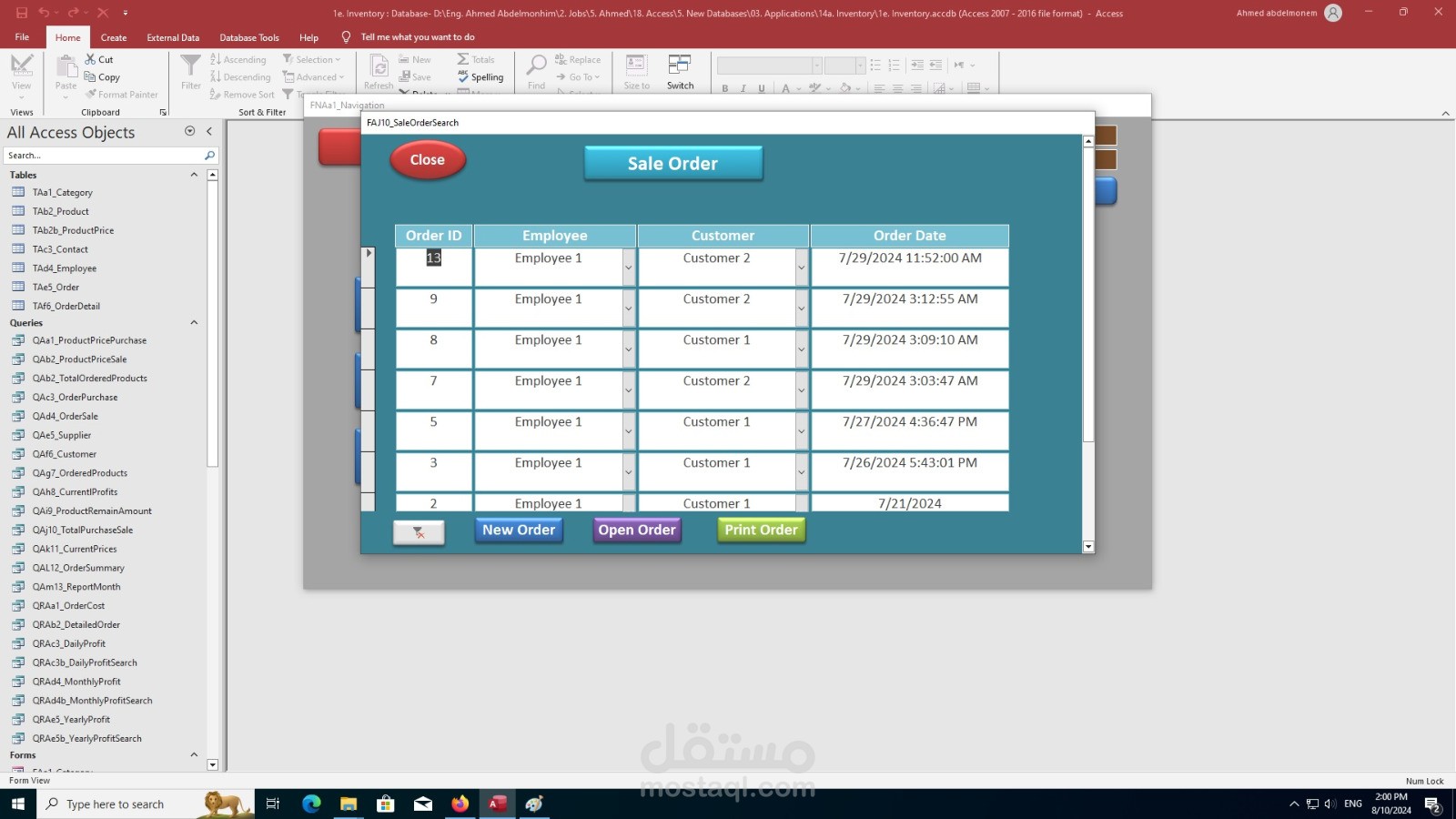Open the Help ribbon tab
This screenshot has width=1456, height=819.
[308, 37]
